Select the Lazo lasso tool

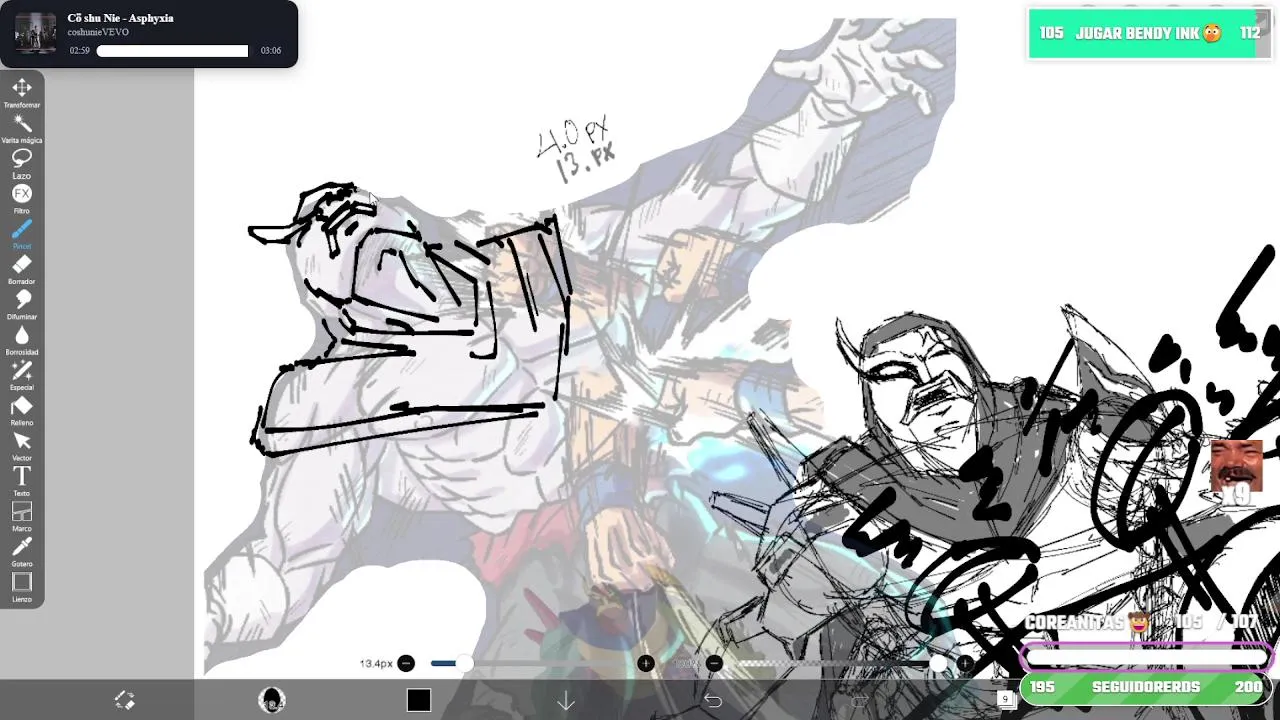[22, 163]
